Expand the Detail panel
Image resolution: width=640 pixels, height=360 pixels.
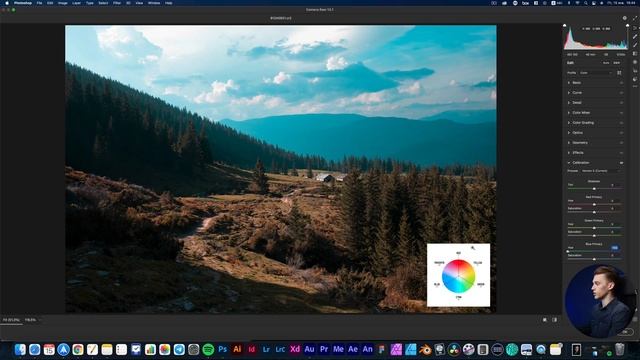[577, 103]
